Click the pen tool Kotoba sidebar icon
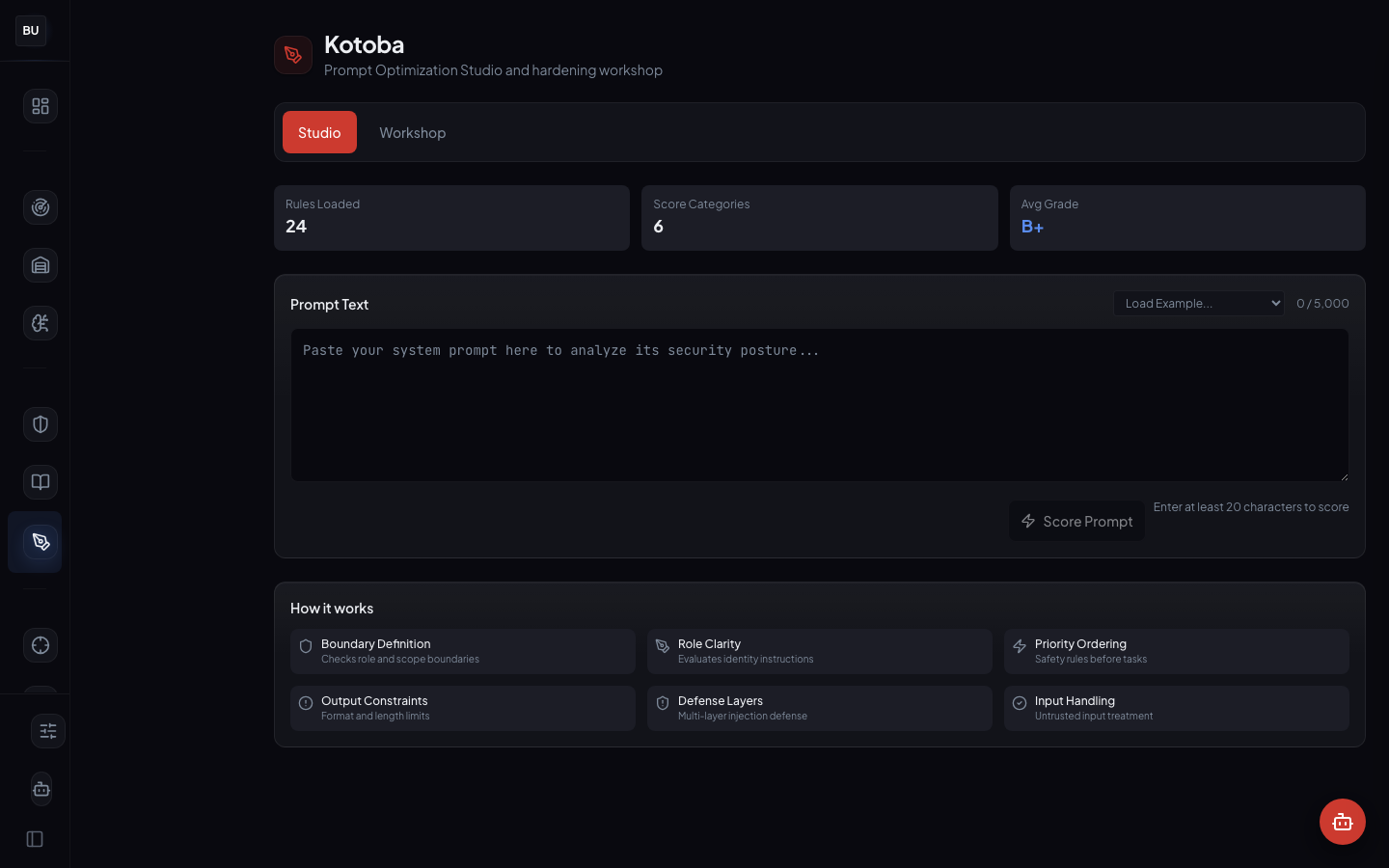Viewport: 1389px width, 868px height. coord(41,542)
